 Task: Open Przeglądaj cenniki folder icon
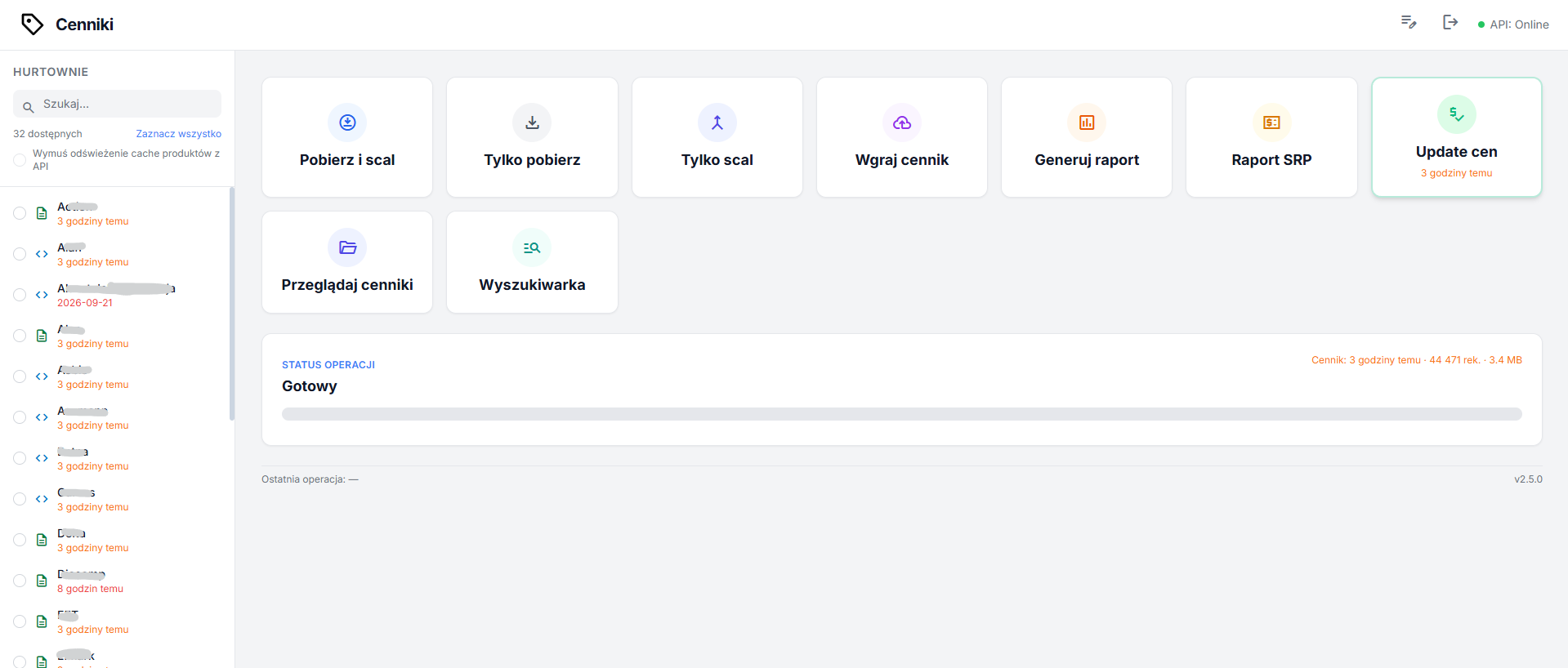click(347, 247)
